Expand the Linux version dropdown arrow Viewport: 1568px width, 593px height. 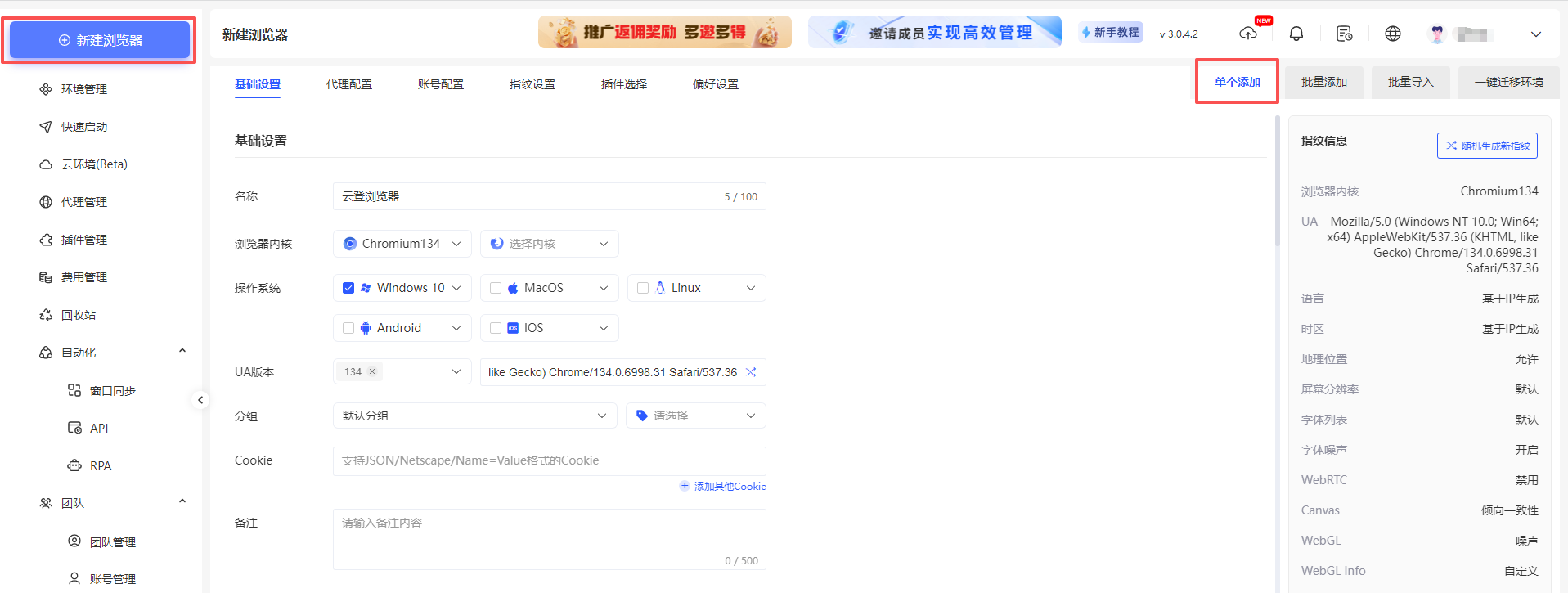751,288
